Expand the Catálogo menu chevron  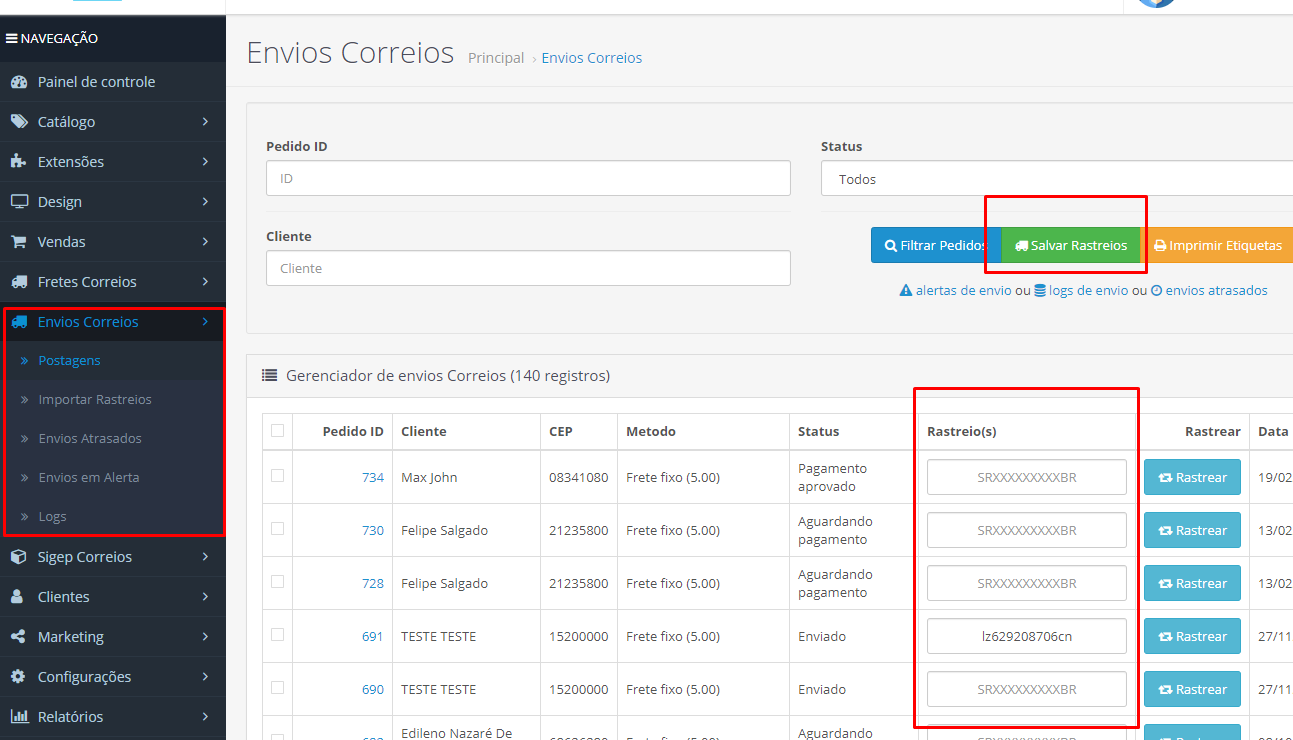click(x=205, y=122)
